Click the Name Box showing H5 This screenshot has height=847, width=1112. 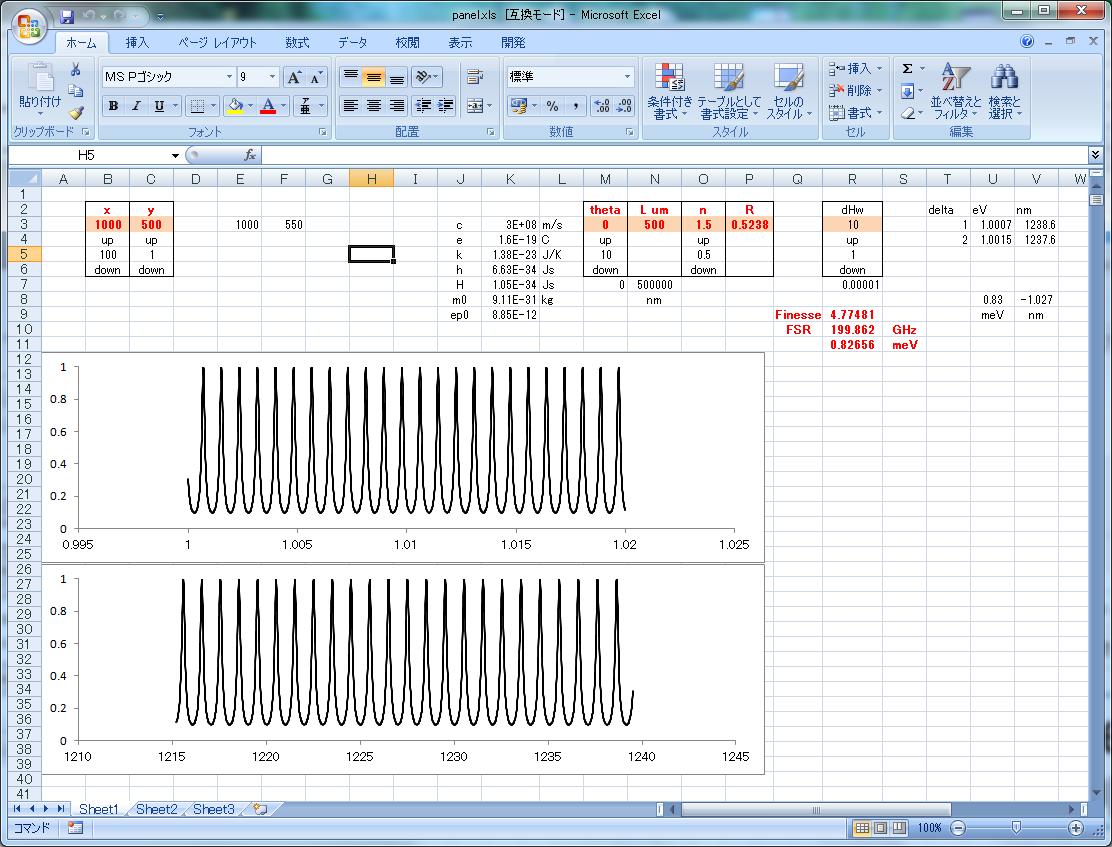point(87,155)
